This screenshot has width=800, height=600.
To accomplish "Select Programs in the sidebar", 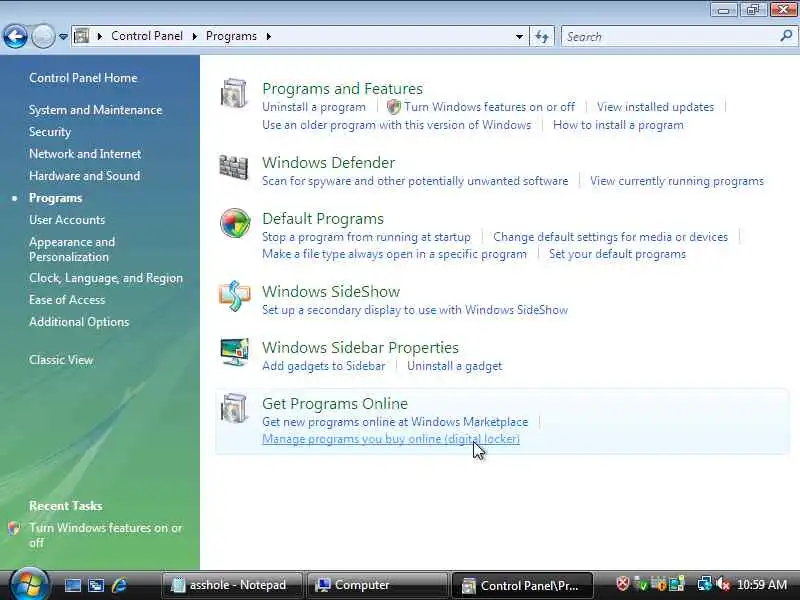I will click(x=56, y=198).
